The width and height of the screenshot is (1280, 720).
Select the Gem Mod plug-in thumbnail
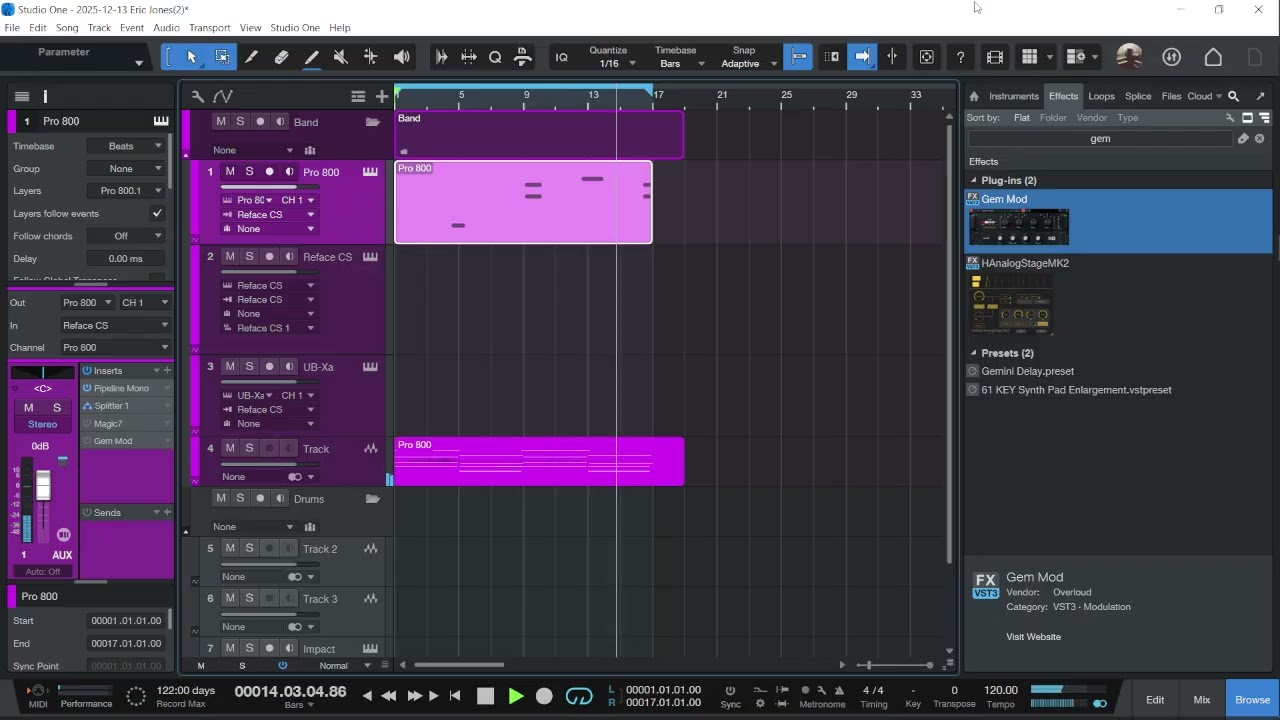pyautogui.click(x=1019, y=227)
